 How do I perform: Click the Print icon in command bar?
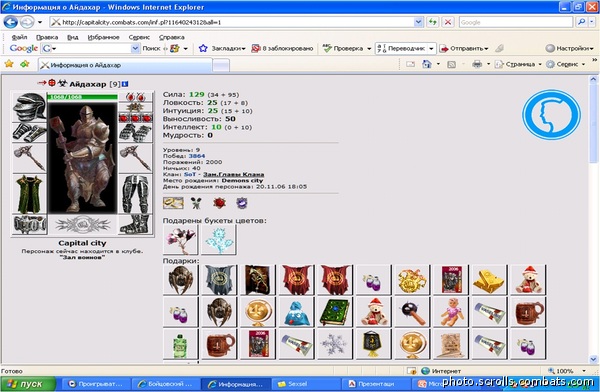(477, 64)
